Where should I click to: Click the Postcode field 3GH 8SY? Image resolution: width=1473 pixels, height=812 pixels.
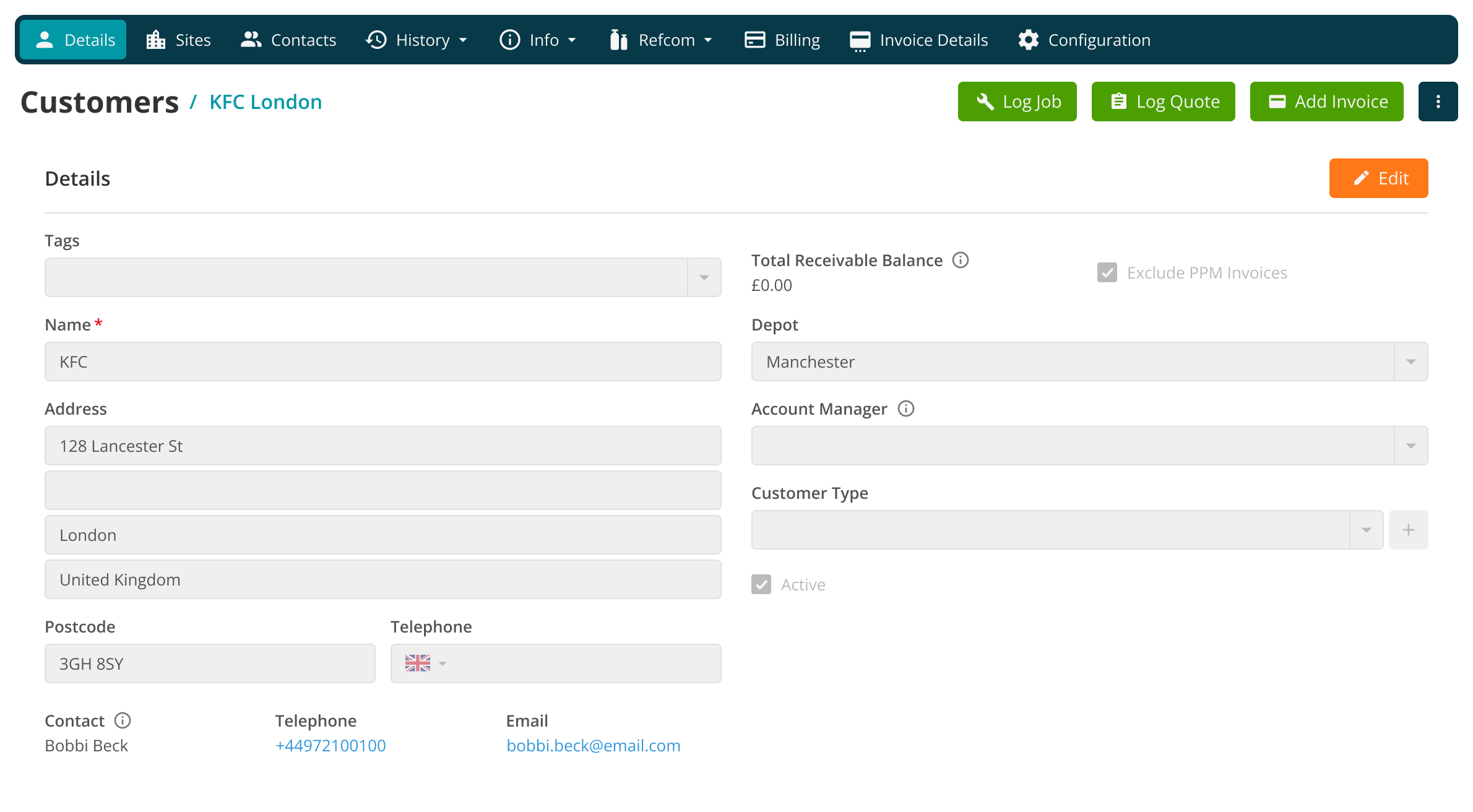pos(210,663)
